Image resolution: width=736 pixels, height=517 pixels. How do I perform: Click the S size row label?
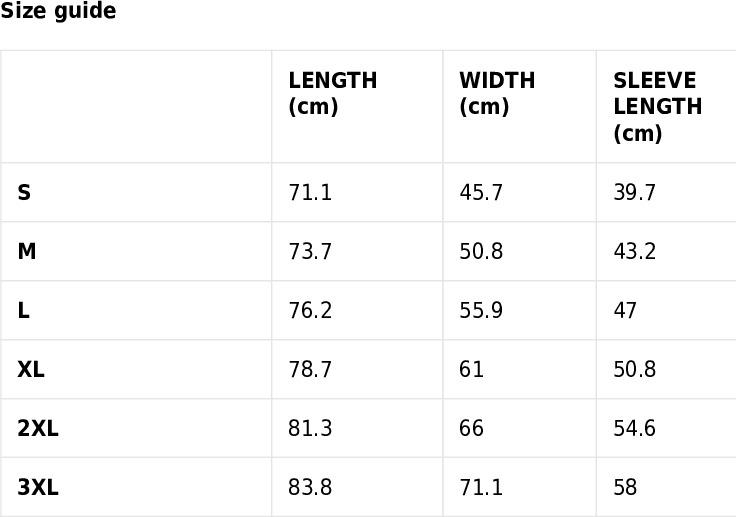coord(24,193)
